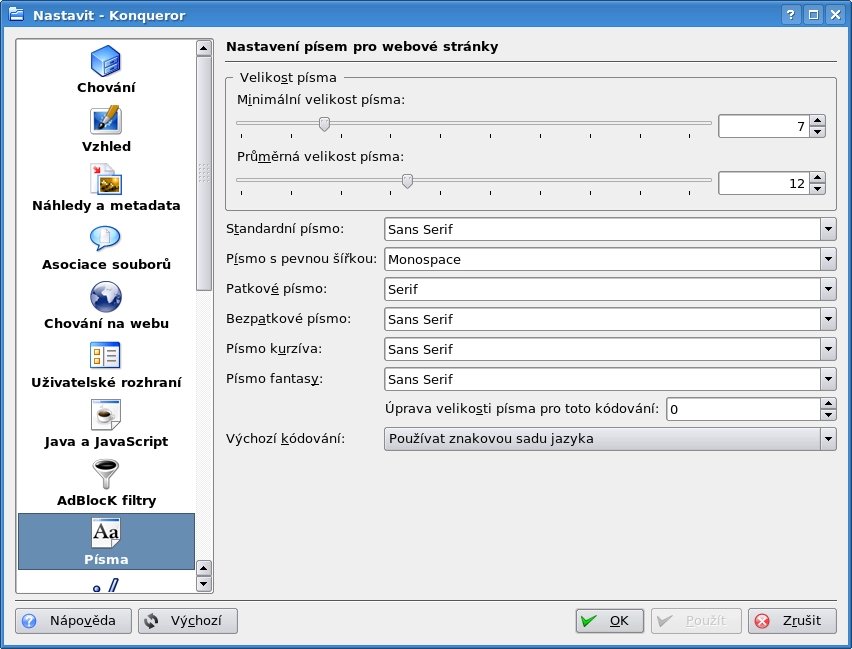Click the Nápověda button
The image size is (852, 649).
(x=73, y=621)
